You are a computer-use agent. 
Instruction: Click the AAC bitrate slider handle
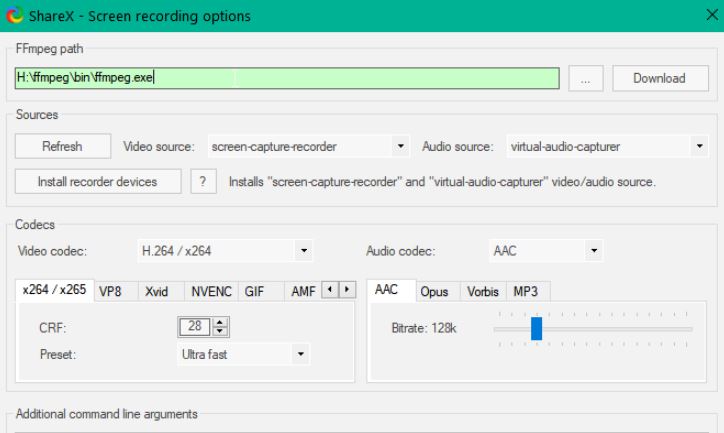[536, 328]
